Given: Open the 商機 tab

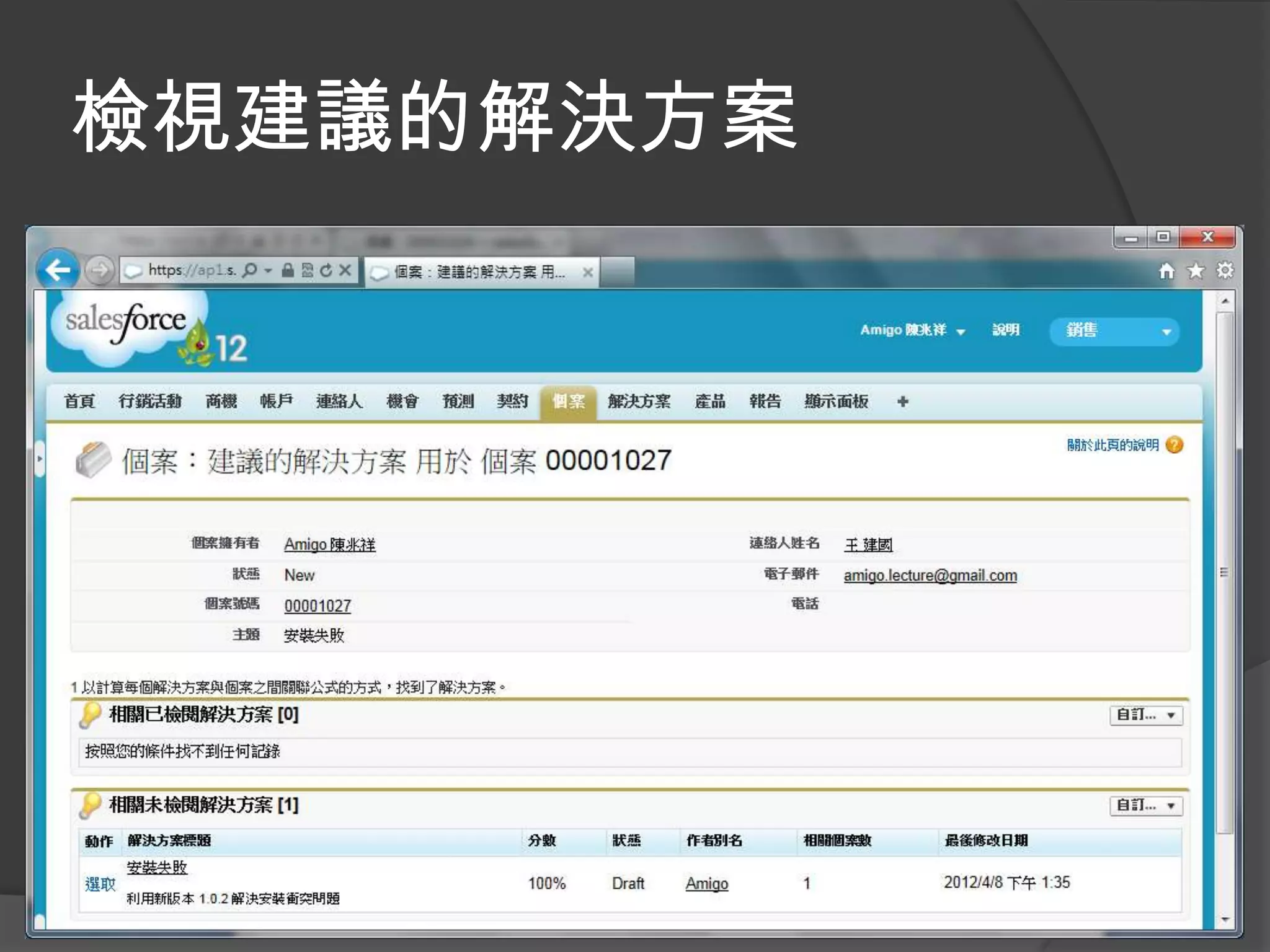Looking at the screenshot, I should tap(221, 402).
